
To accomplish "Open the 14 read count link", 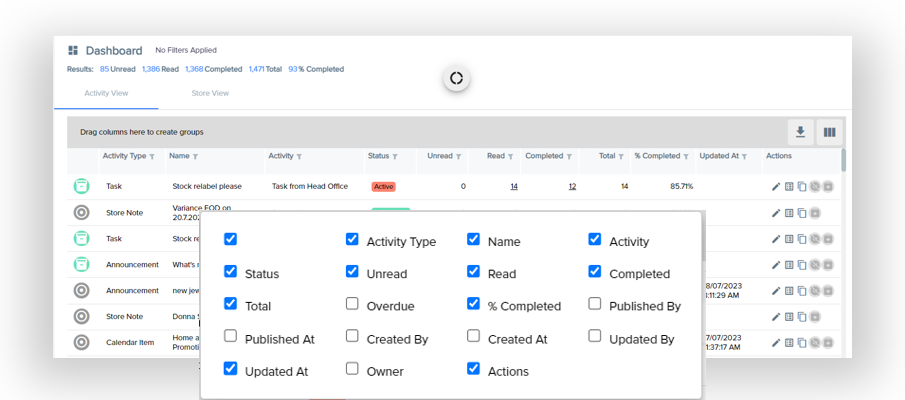I will click(514, 187).
